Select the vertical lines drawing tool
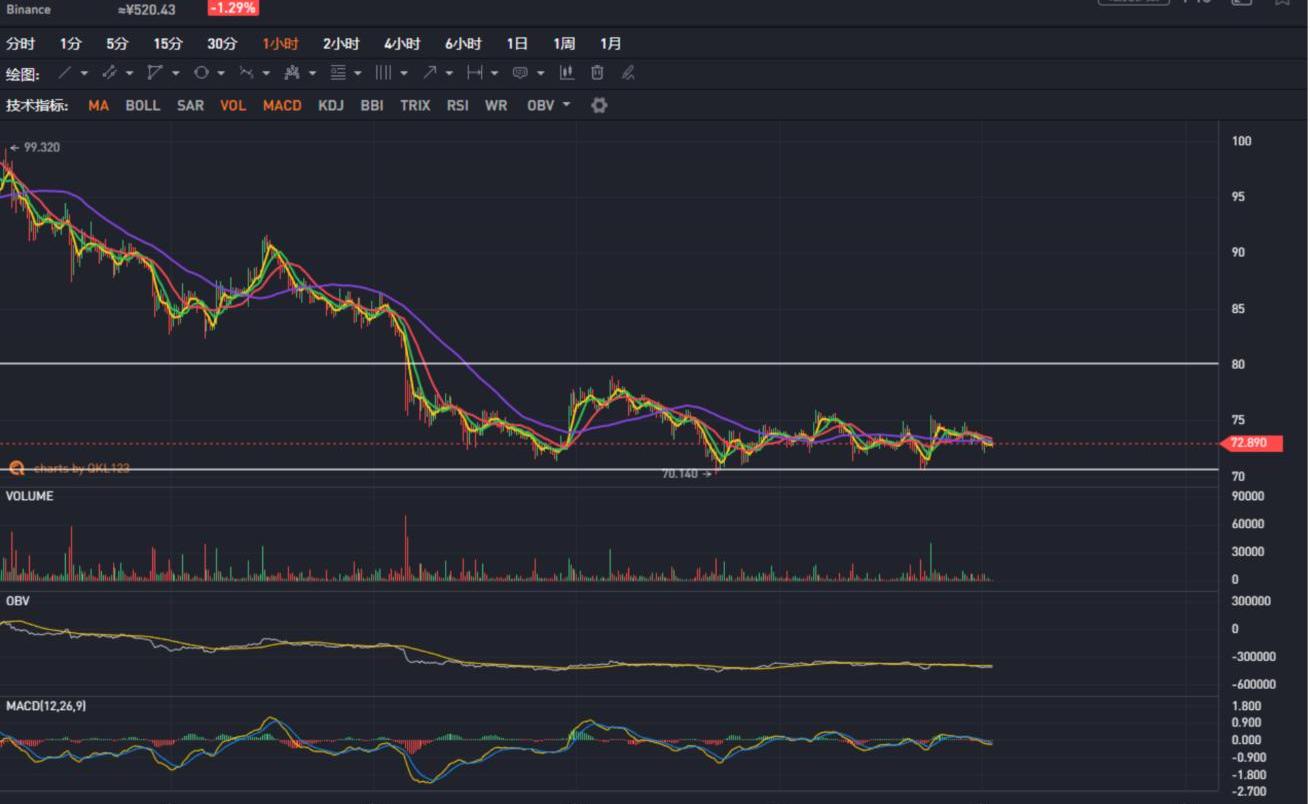The image size is (1310, 804). coord(383,73)
